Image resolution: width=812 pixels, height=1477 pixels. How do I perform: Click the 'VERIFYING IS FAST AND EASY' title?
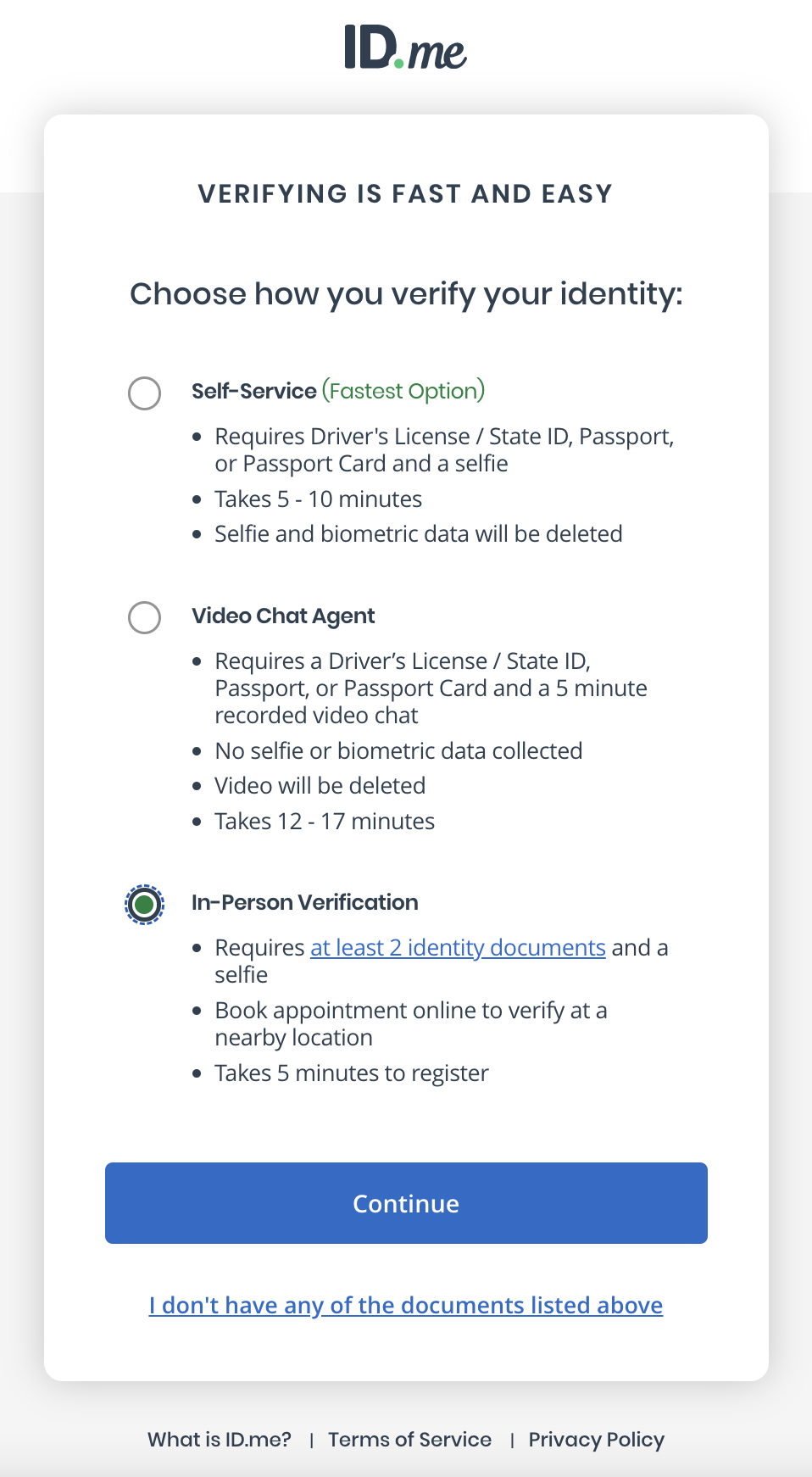pyautogui.click(x=405, y=193)
